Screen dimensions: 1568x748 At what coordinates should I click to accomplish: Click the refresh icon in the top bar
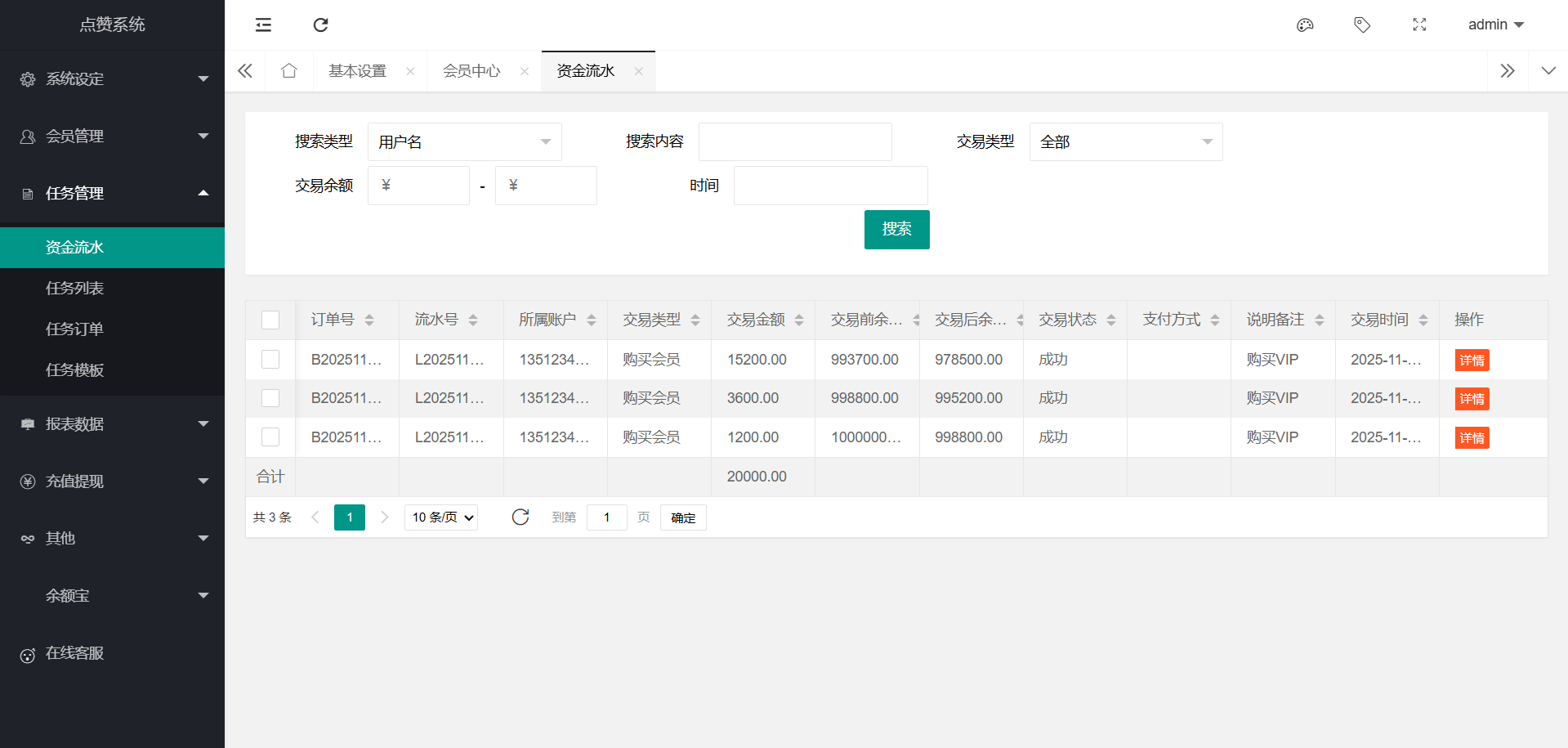(x=320, y=25)
